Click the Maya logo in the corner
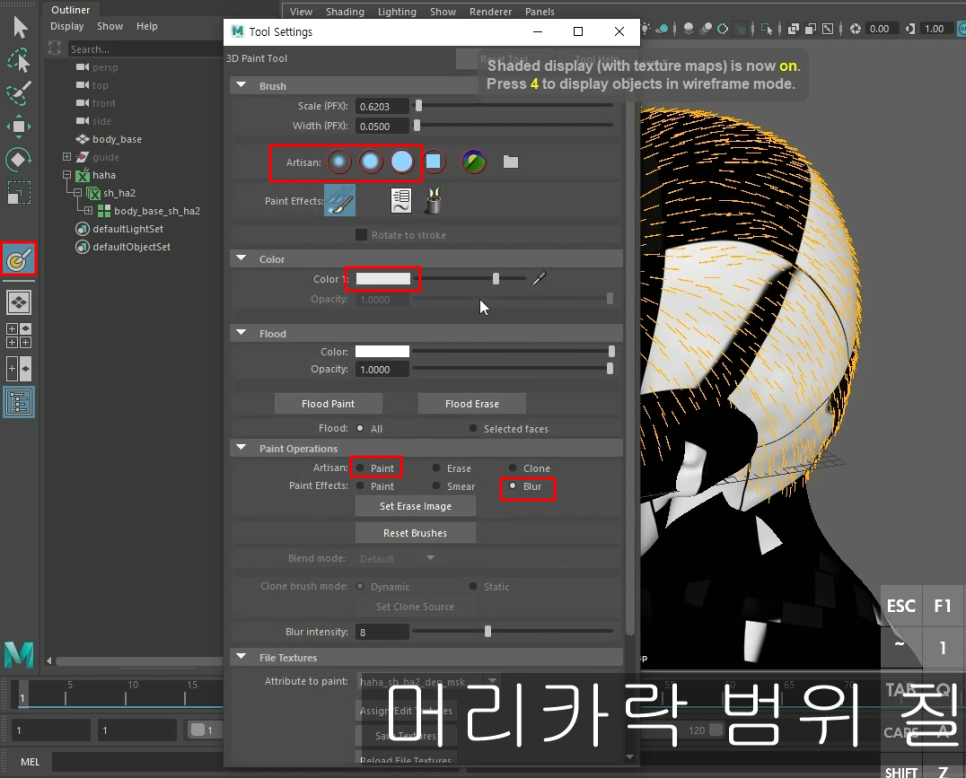The height and width of the screenshot is (778, 966). pyautogui.click(x=19, y=654)
